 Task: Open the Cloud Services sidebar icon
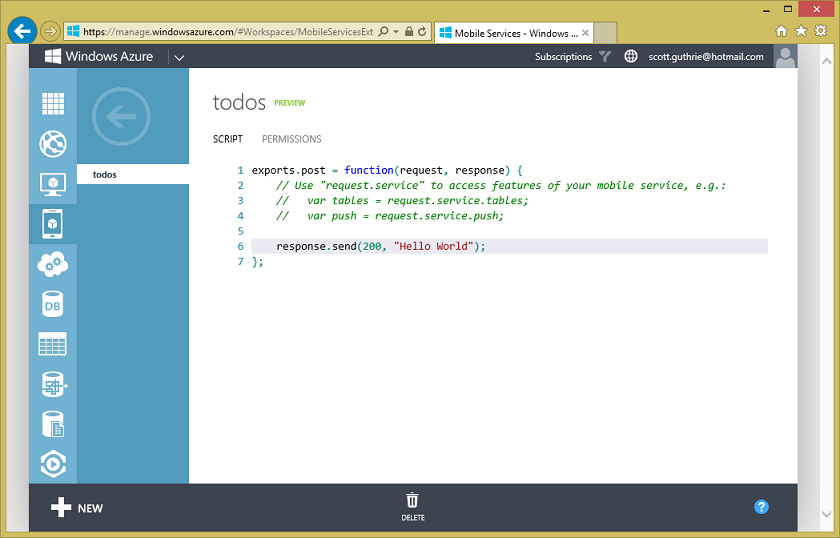pos(53,264)
